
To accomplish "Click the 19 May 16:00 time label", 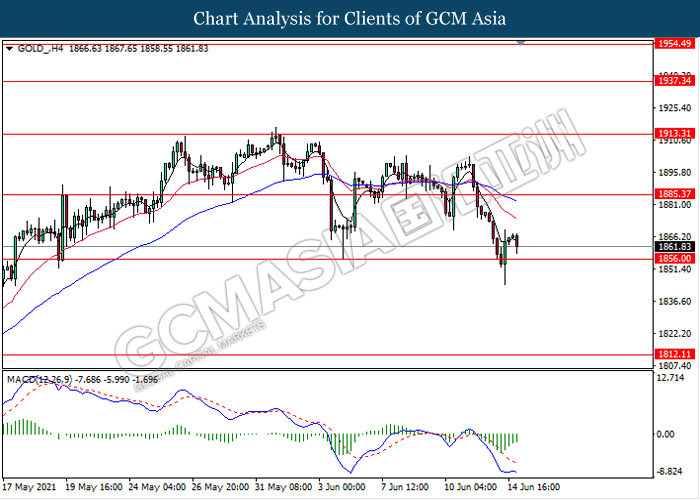I will (94, 487).
